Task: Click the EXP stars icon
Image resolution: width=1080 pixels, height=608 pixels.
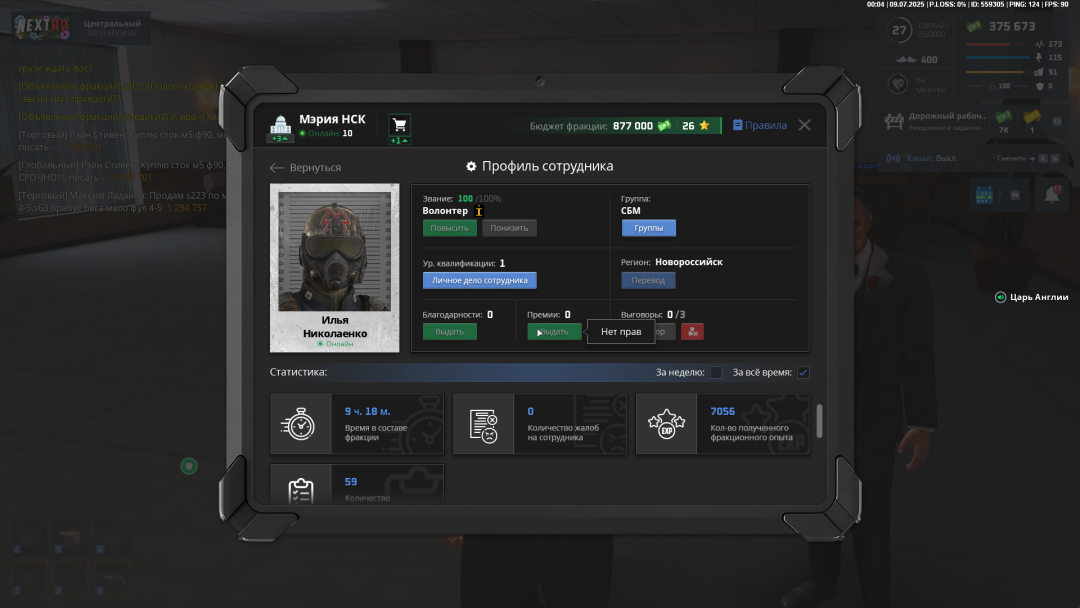Action: pos(666,424)
